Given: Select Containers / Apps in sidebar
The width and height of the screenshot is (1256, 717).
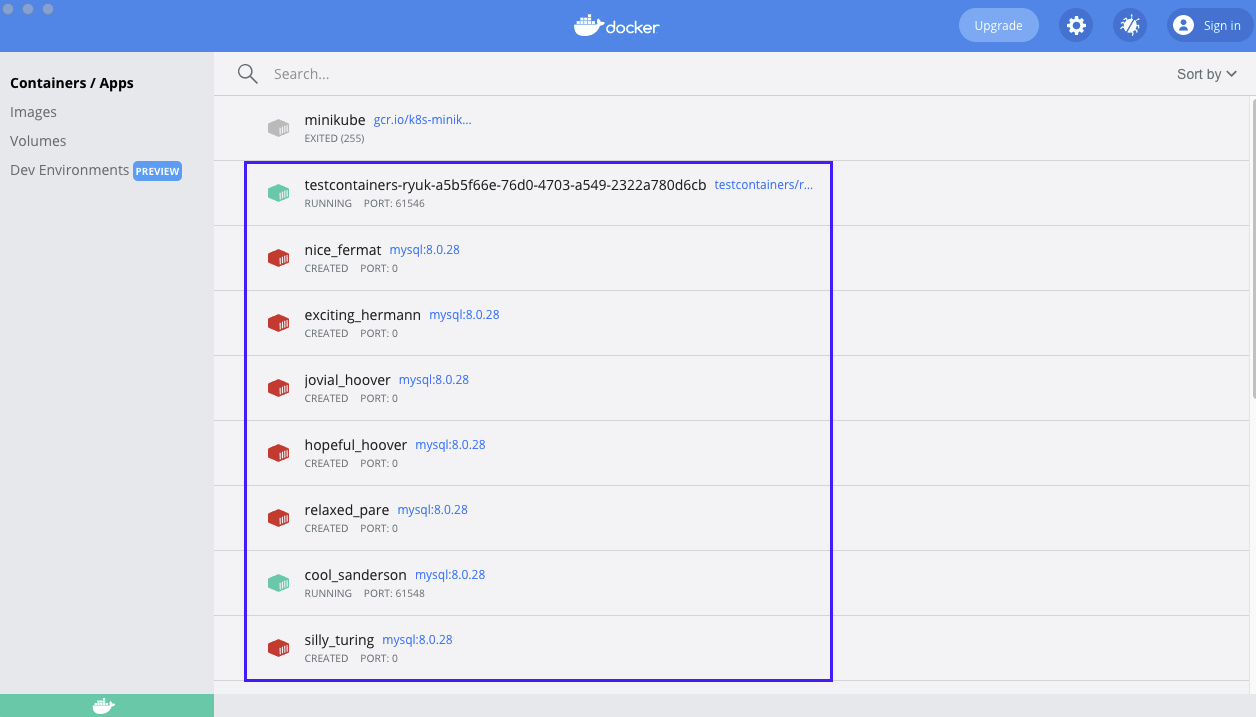Looking at the screenshot, I should click(72, 83).
